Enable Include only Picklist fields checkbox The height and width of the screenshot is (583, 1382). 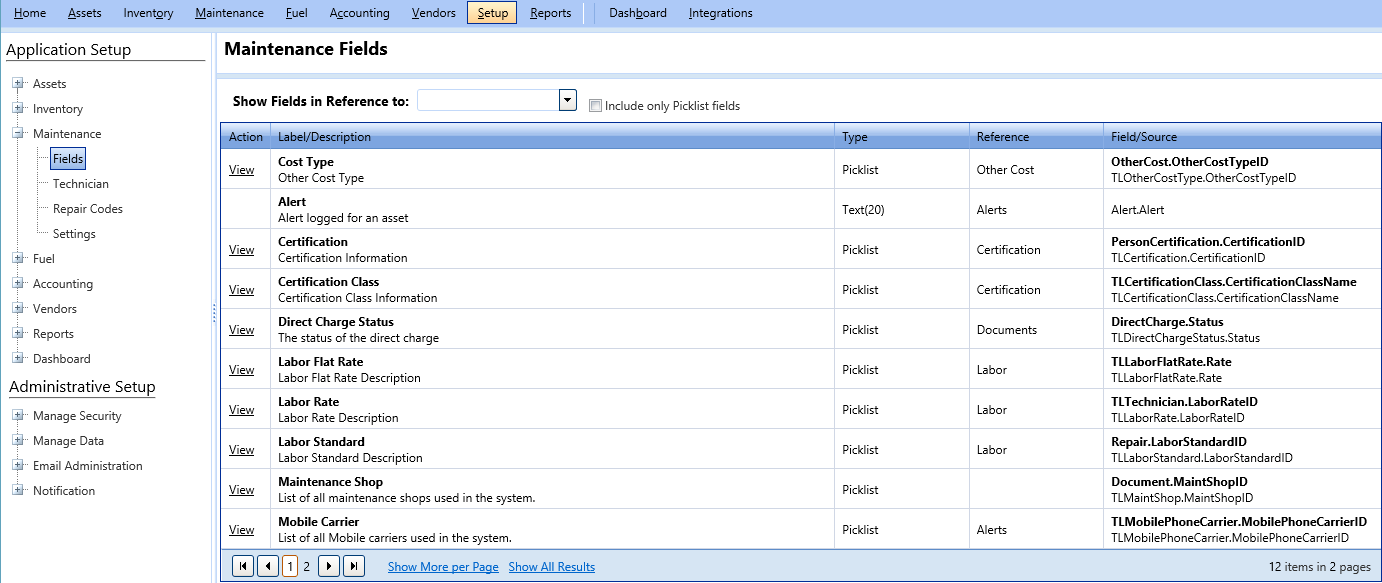[x=596, y=106]
